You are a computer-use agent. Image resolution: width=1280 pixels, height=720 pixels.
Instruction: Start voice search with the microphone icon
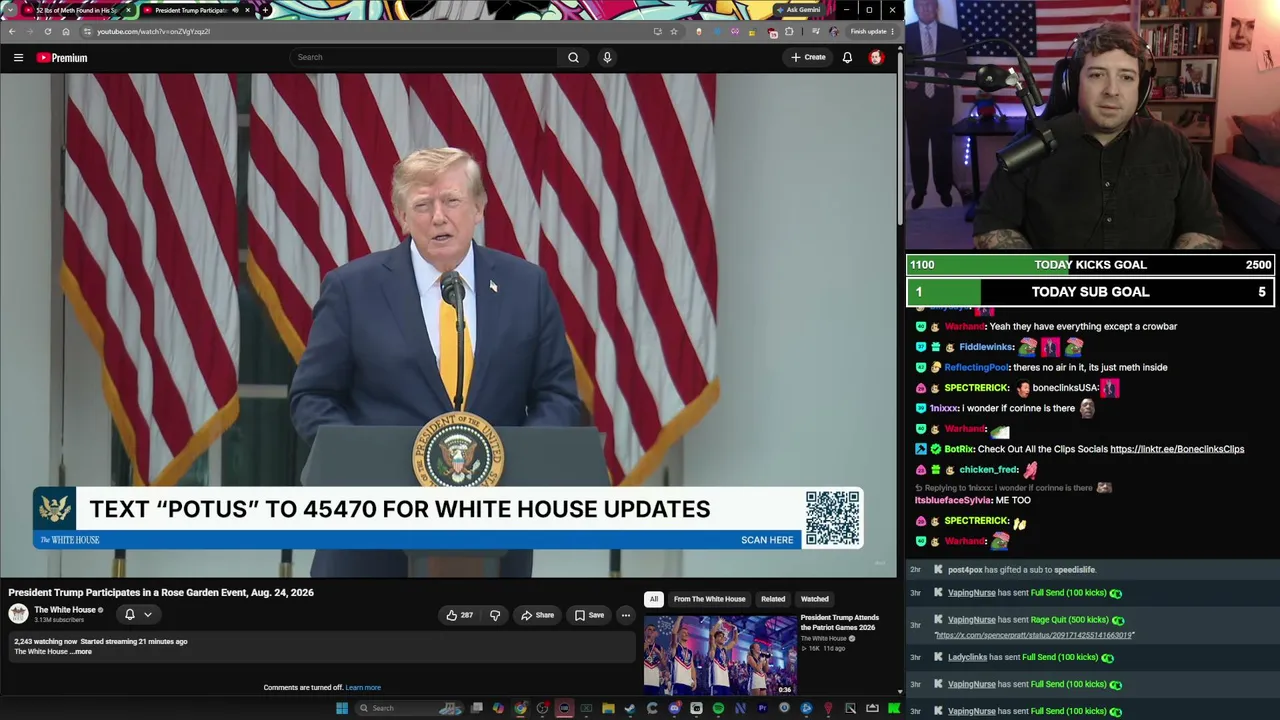(607, 57)
